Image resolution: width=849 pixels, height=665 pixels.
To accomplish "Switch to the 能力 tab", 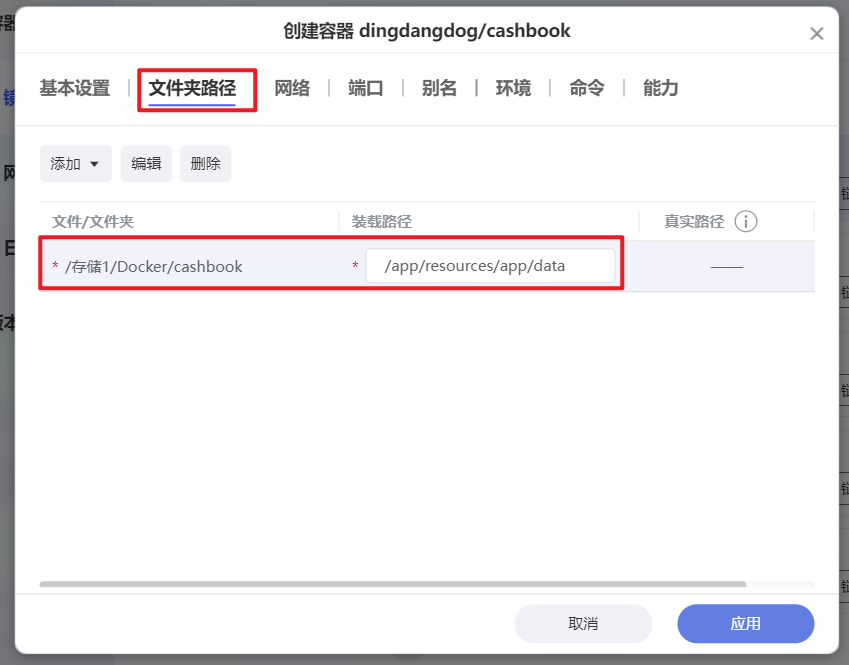I will pyautogui.click(x=660, y=88).
